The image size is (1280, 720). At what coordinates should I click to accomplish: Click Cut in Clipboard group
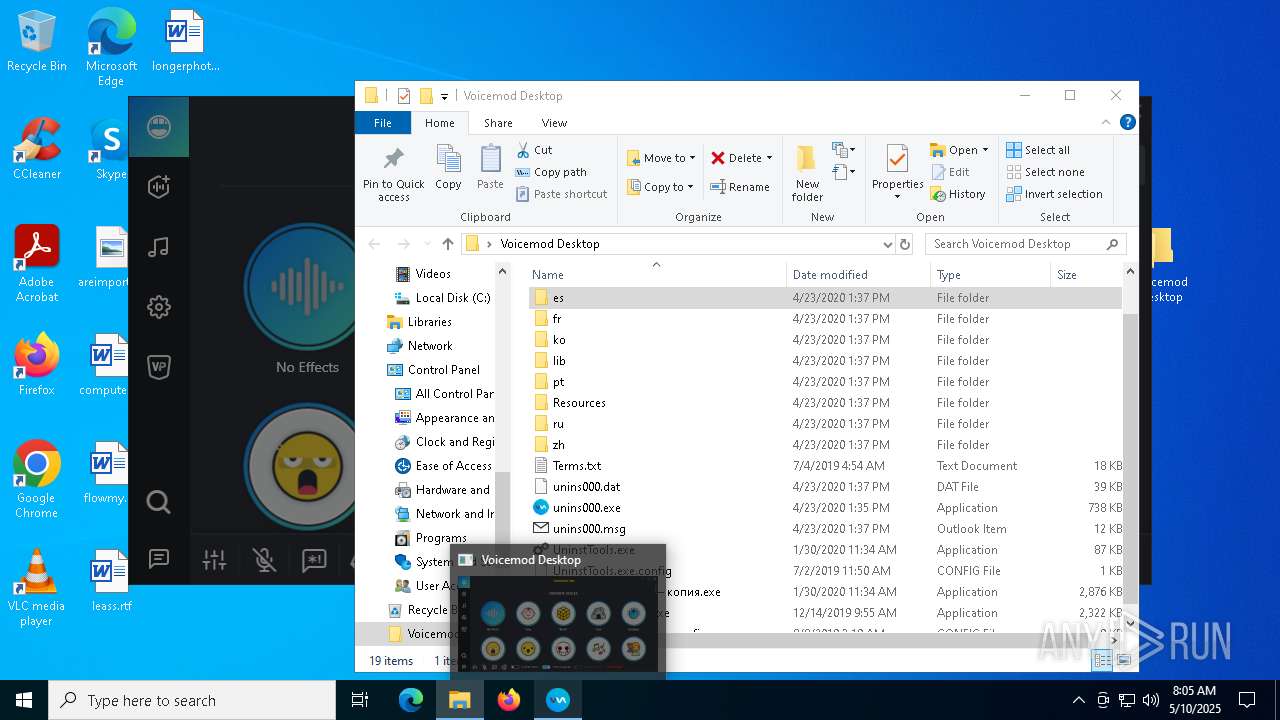534,150
